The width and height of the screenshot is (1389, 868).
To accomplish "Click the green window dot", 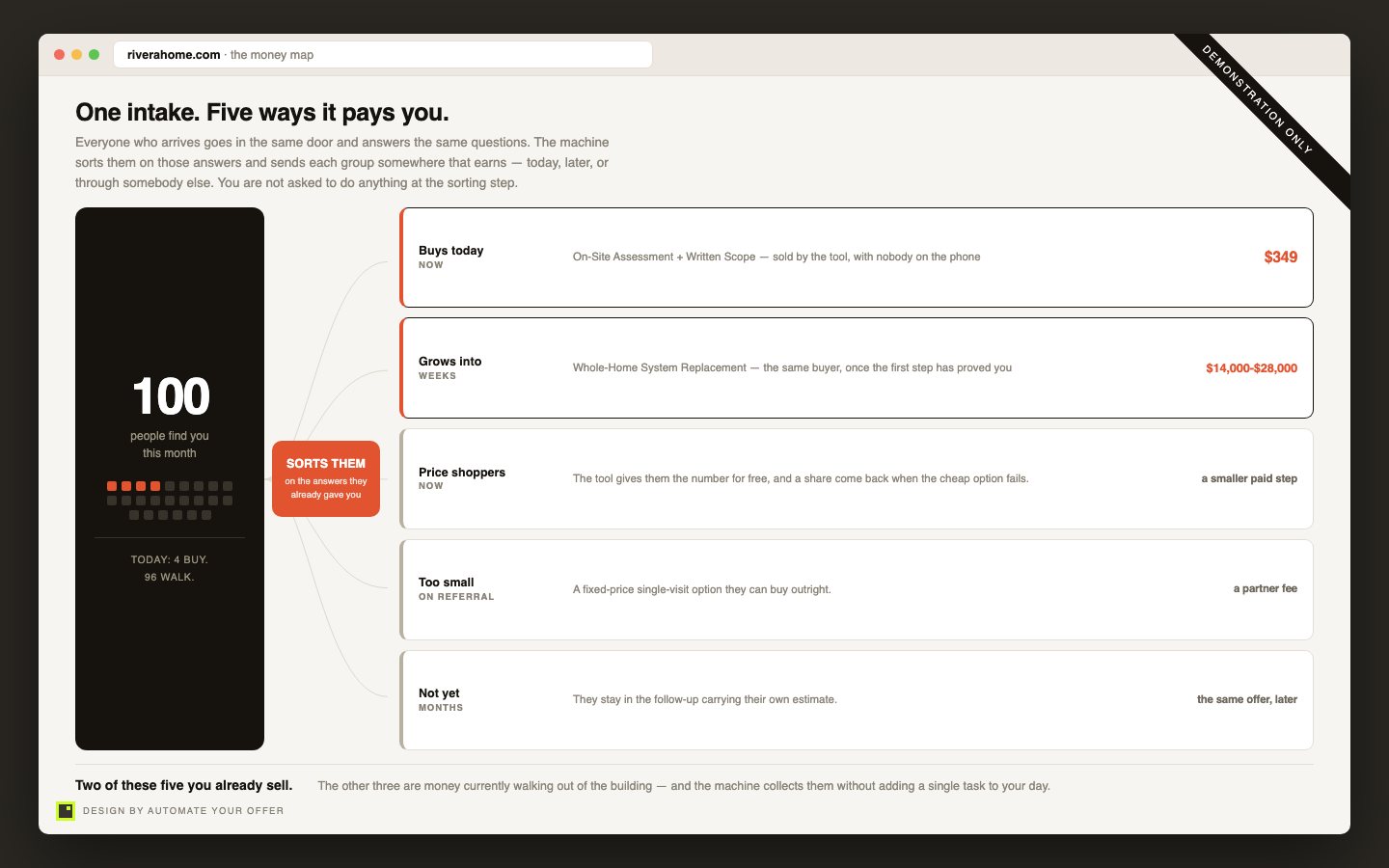I will [94, 55].
